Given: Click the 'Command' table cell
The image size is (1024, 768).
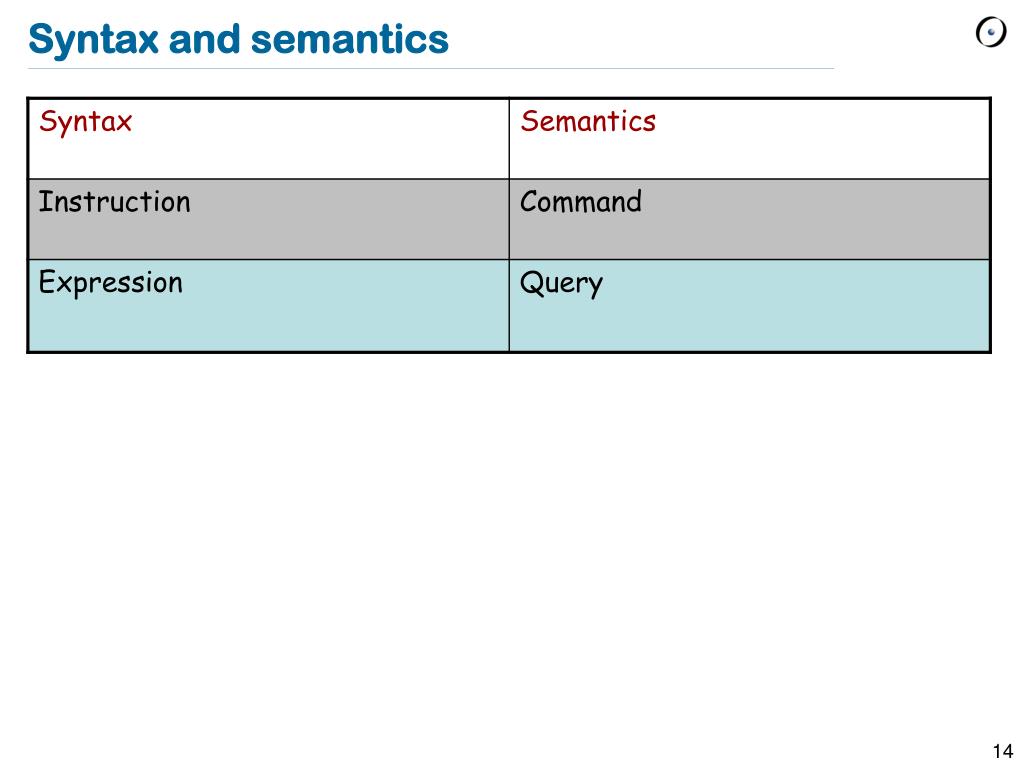Looking at the screenshot, I should 749,219.
